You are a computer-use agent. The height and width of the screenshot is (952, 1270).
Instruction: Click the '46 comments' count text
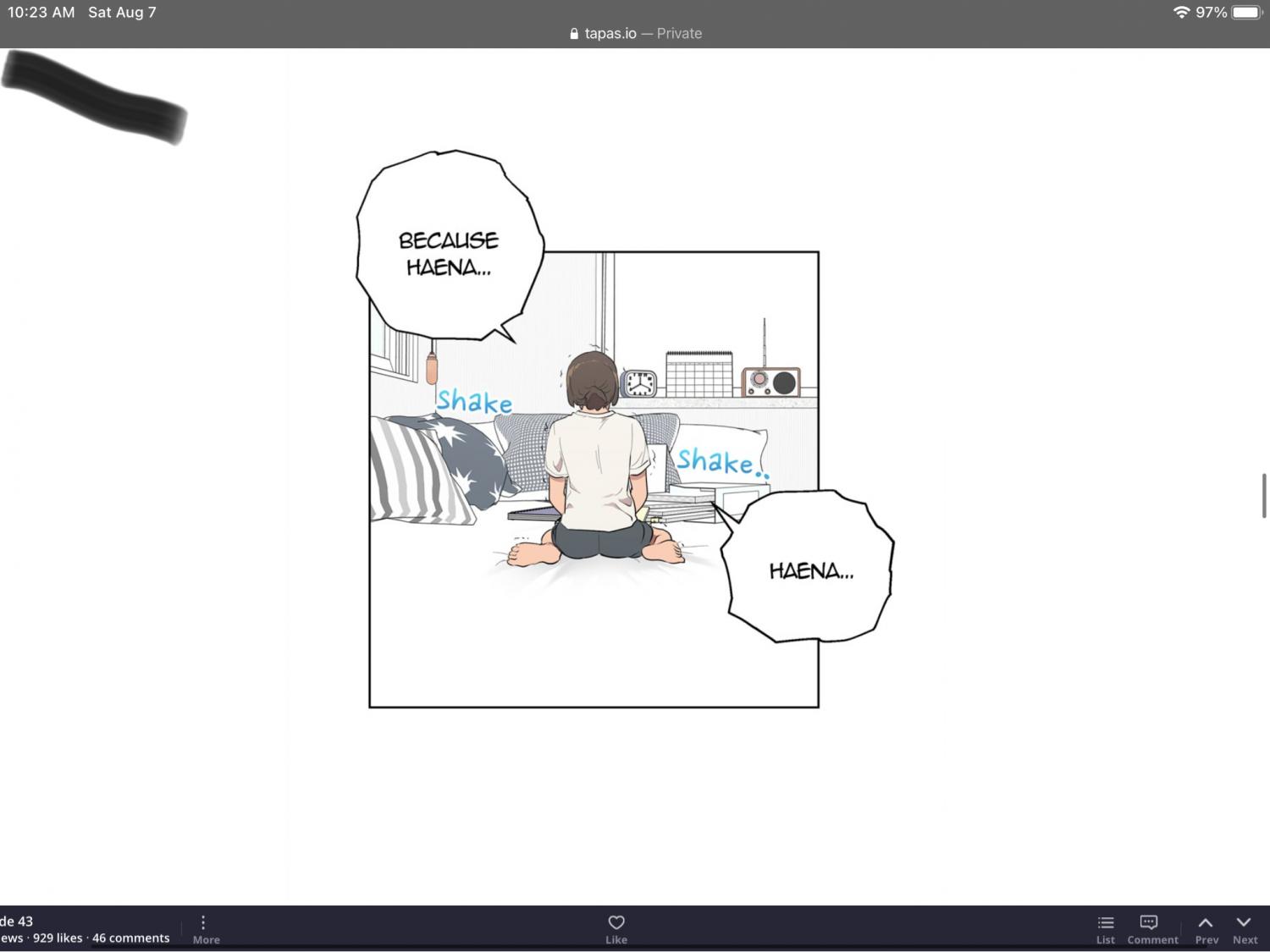pos(131,938)
